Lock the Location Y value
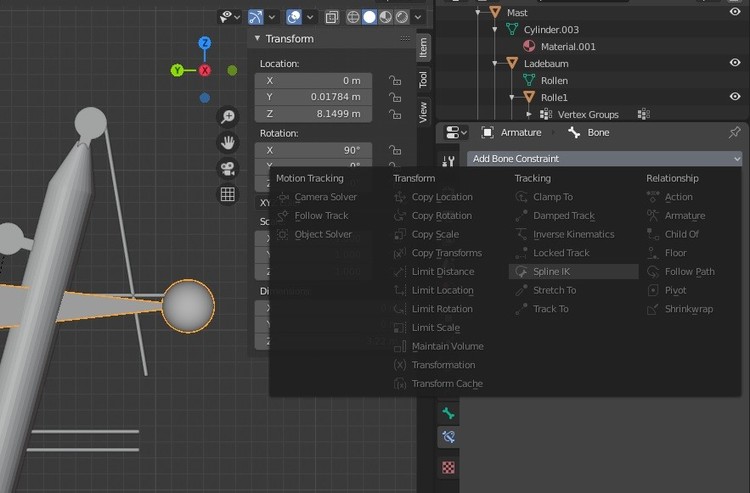Image resolution: width=750 pixels, height=493 pixels. (395, 97)
